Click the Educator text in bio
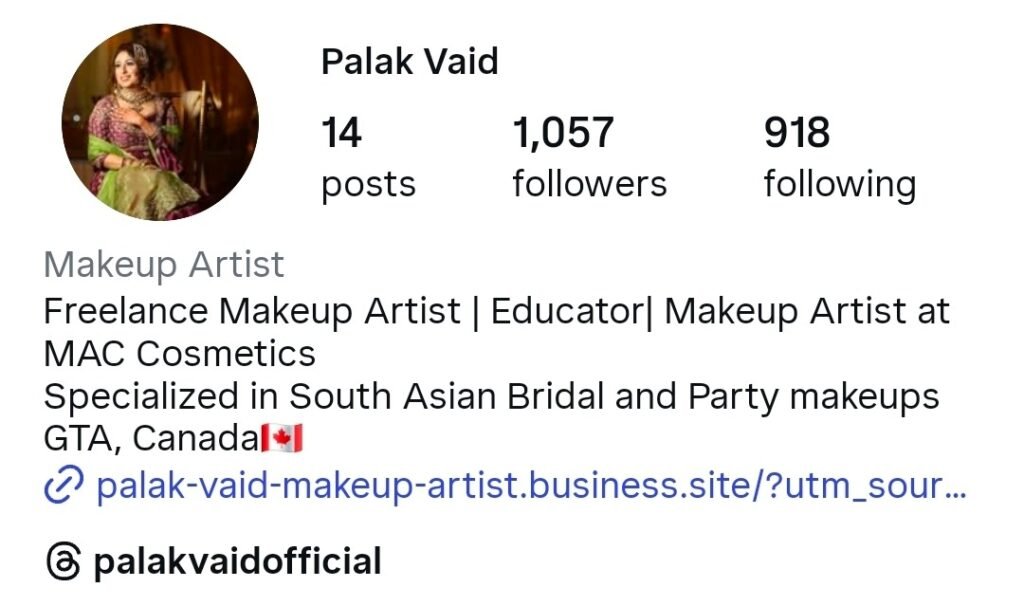Viewport: 1024px width, 606px height. coord(567,311)
